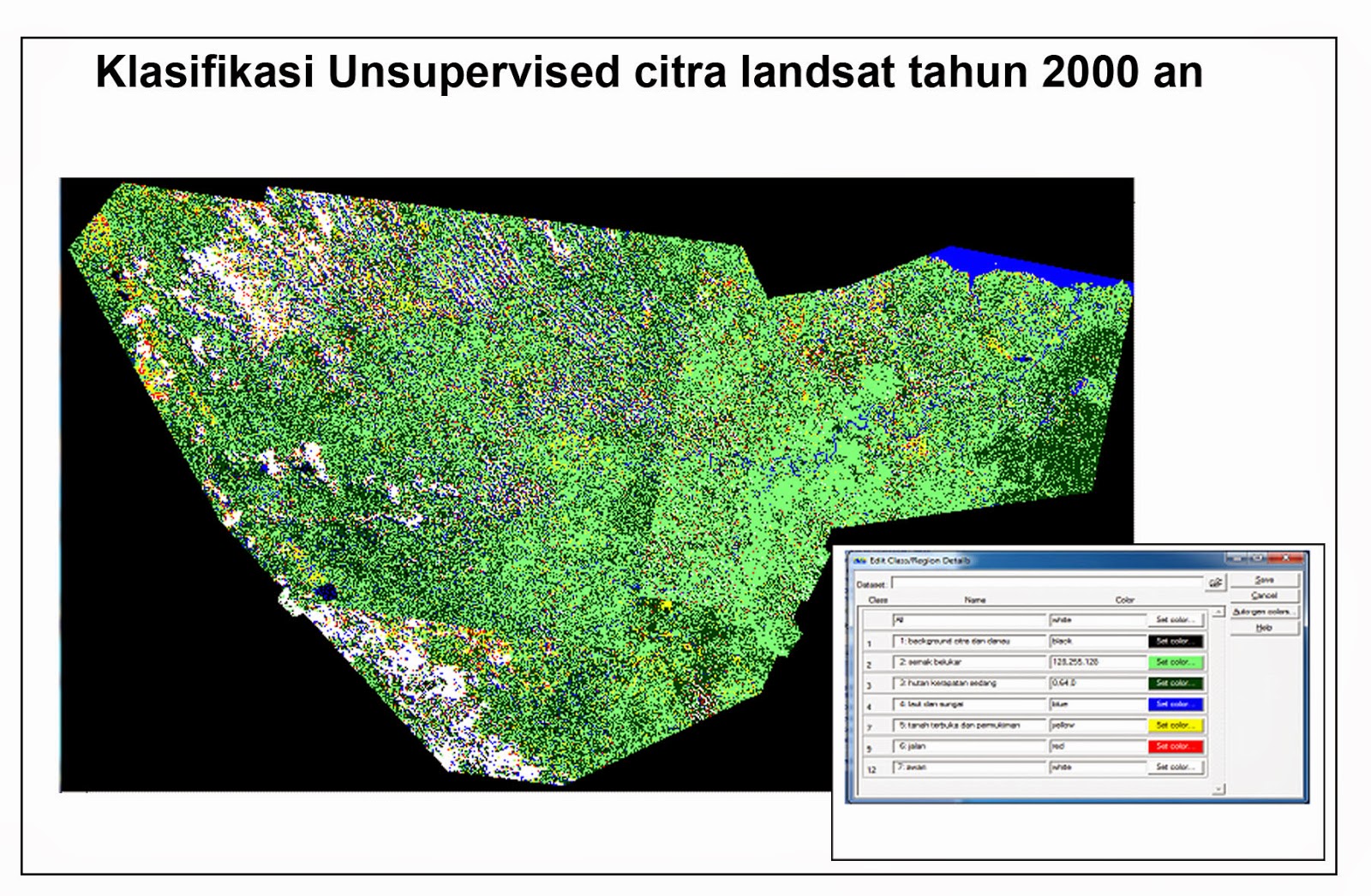Click the scroll up arrow in class list
The width and height of the screenshot is (1371, 896).
[x=1217, y=611]
